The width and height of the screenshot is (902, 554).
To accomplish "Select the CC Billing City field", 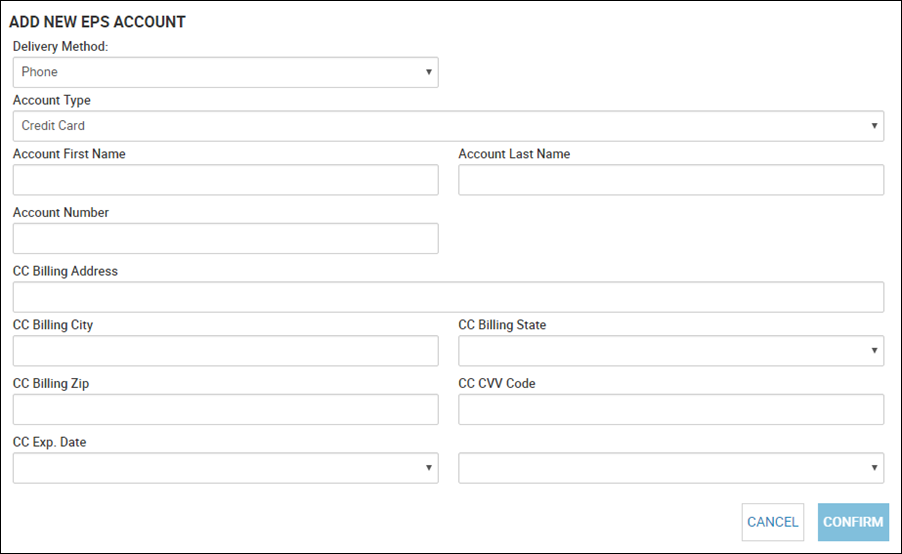I will (x=226, y=351).
